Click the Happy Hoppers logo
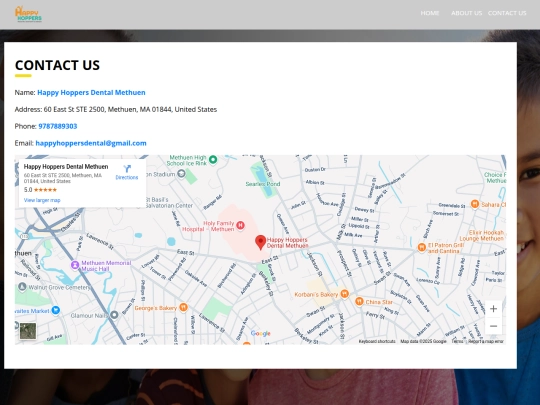Image resolution: width=540 pixels, height=405 pixels. (28, 14)
